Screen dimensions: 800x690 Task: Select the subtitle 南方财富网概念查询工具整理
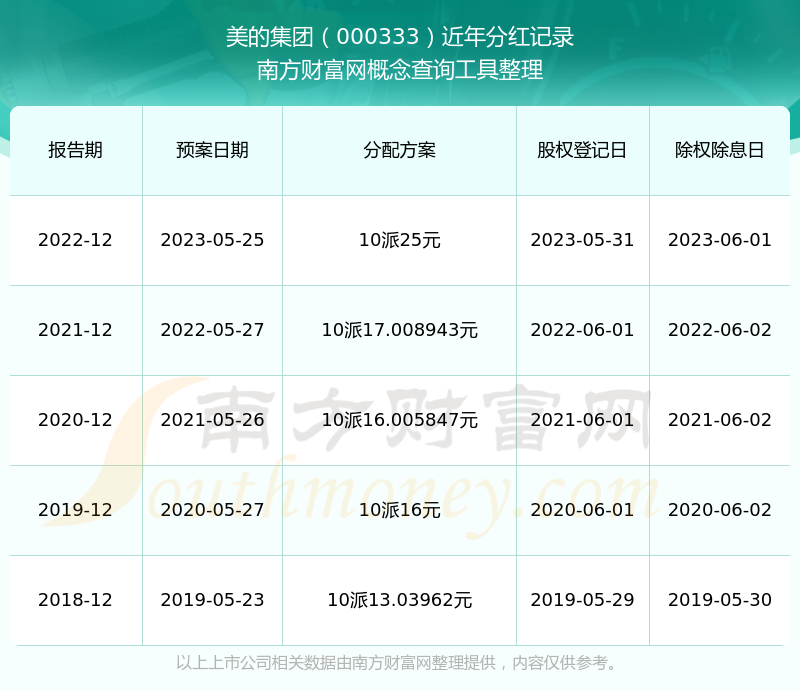(400, 70)
